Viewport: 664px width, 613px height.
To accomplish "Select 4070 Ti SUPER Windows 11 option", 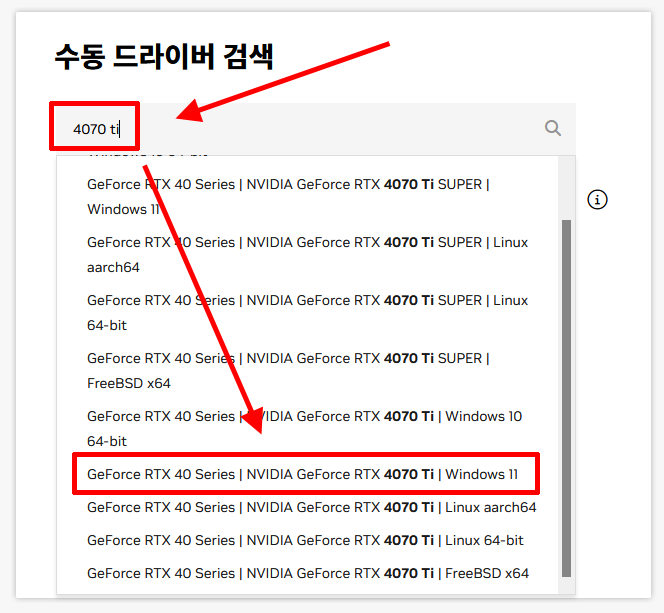I will point(307,197).
